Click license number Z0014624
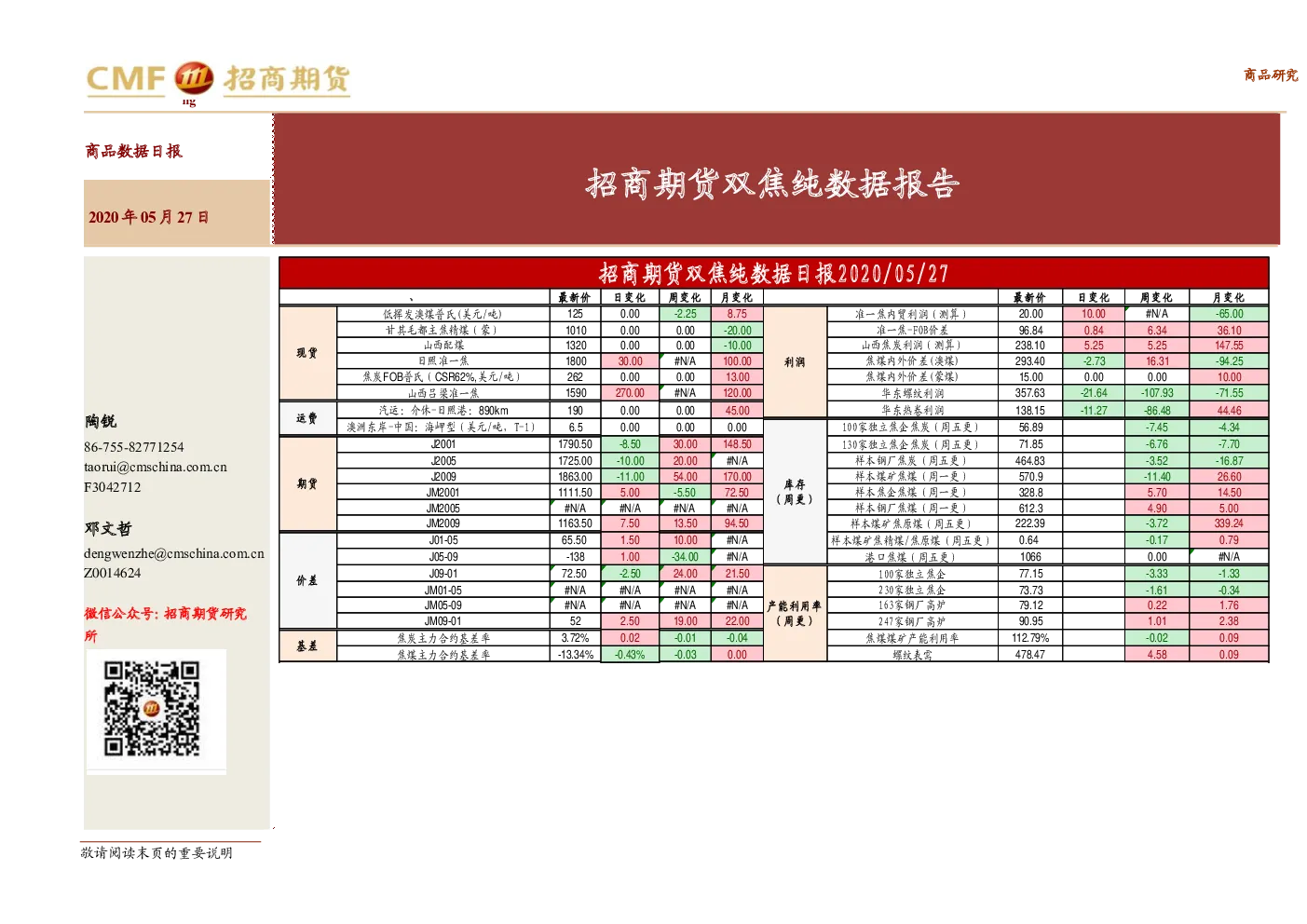The height and width of the screenshot is (924, 1307). pyautogui.click(x=113, y=573)
